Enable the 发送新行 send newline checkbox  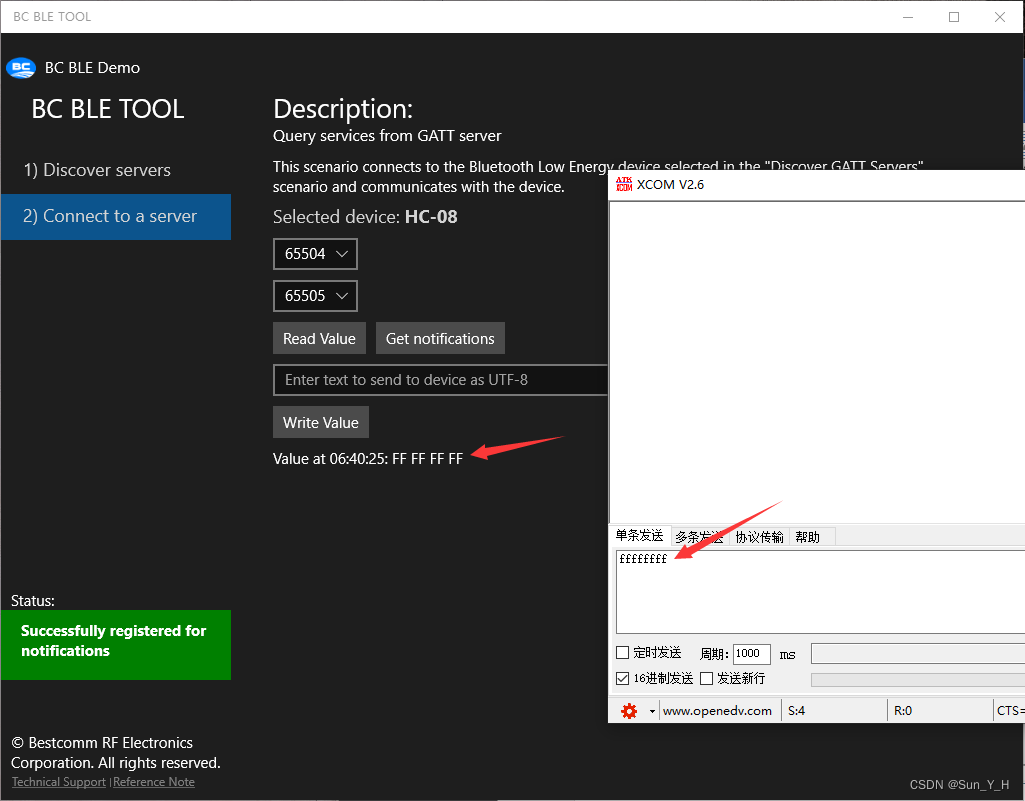[706, 678]
